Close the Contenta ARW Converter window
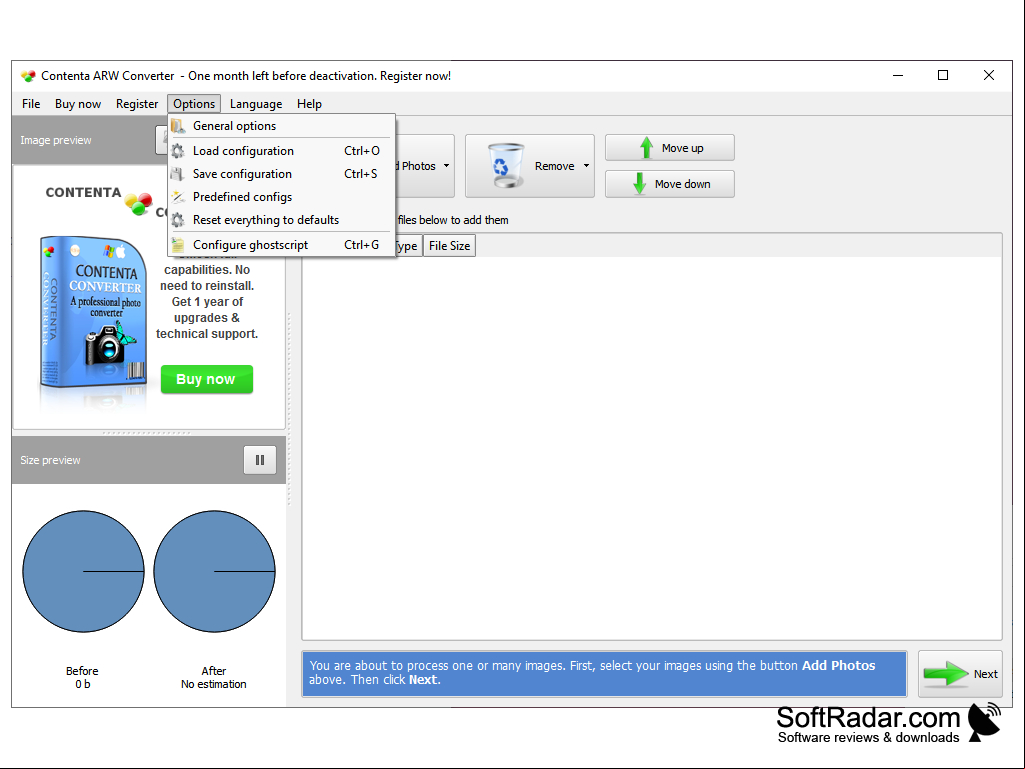The height and width of the screenshot is (769, 1025). [989, 75]
